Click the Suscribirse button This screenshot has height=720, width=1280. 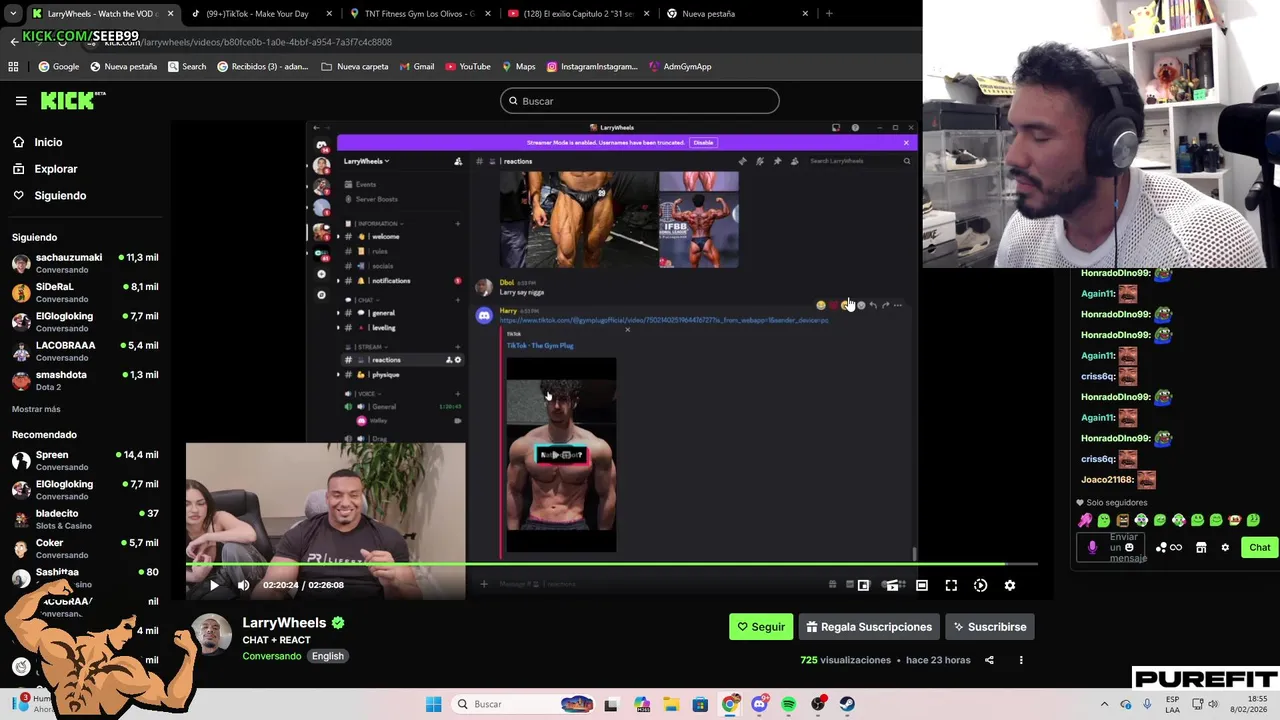[x=990, y=627]
